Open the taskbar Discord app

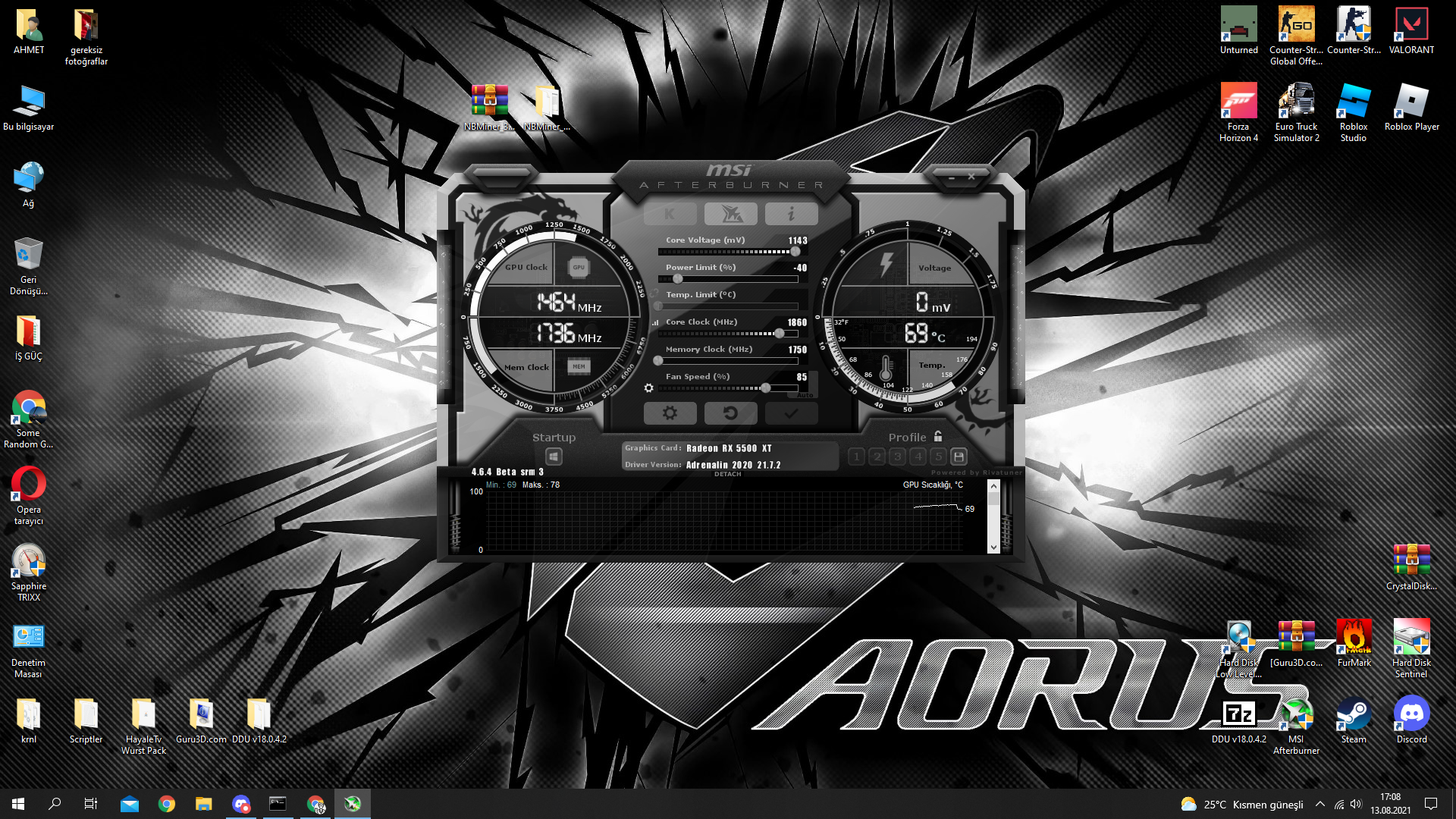pyautogui.click(x=240, y=804)
